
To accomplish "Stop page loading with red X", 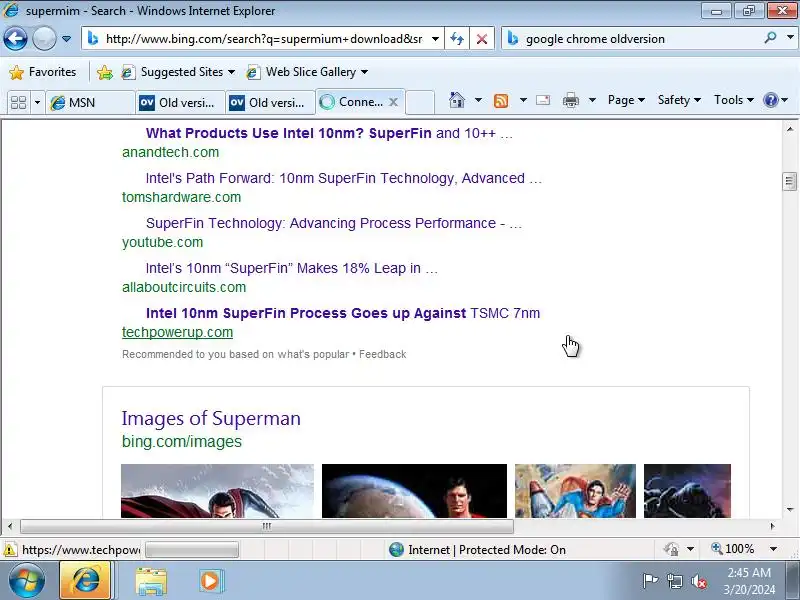I will (x=481, y=39).
